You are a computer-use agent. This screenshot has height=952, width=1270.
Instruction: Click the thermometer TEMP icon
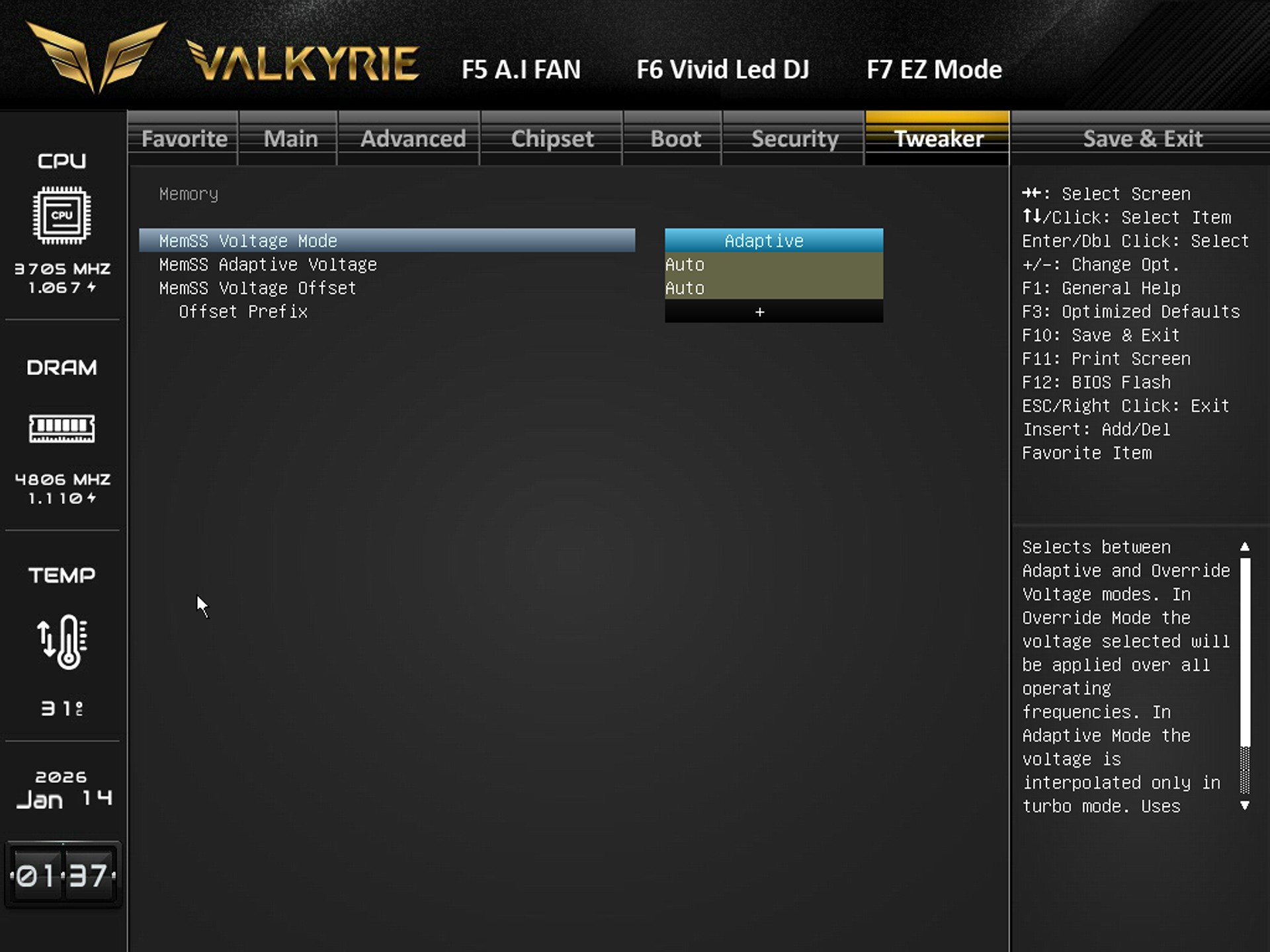click(62, 641)
